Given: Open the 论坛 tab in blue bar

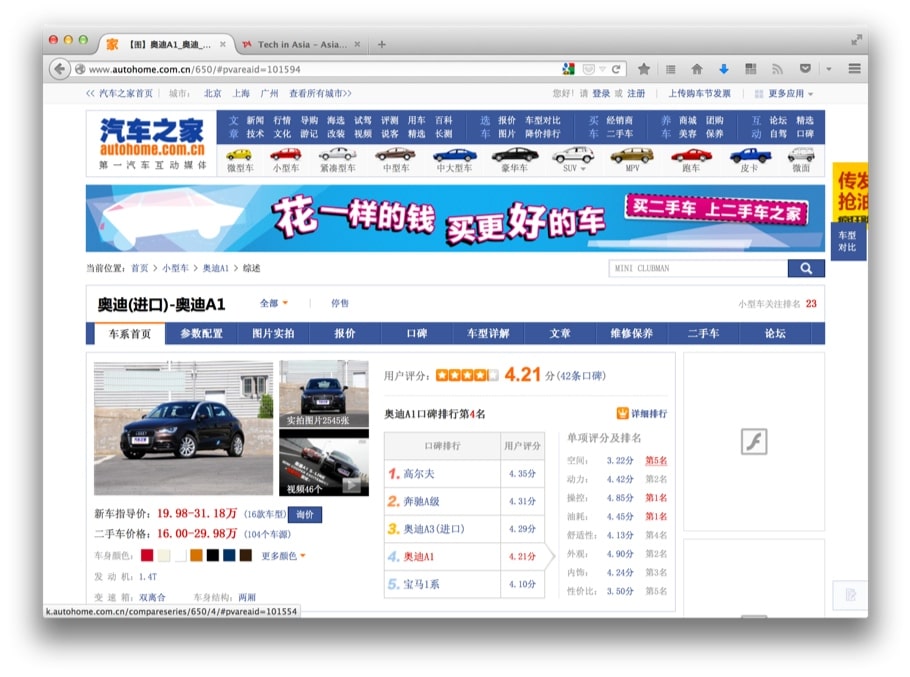Looking at the screenshot, I should [x=775, y=334].
